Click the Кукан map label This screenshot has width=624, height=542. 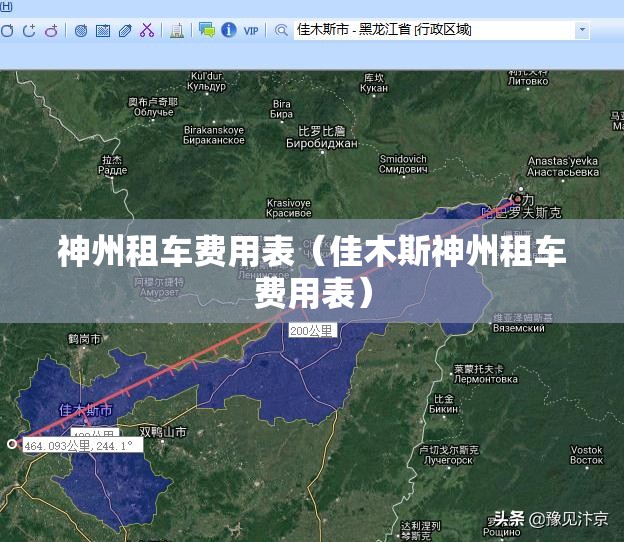(374, 88)
